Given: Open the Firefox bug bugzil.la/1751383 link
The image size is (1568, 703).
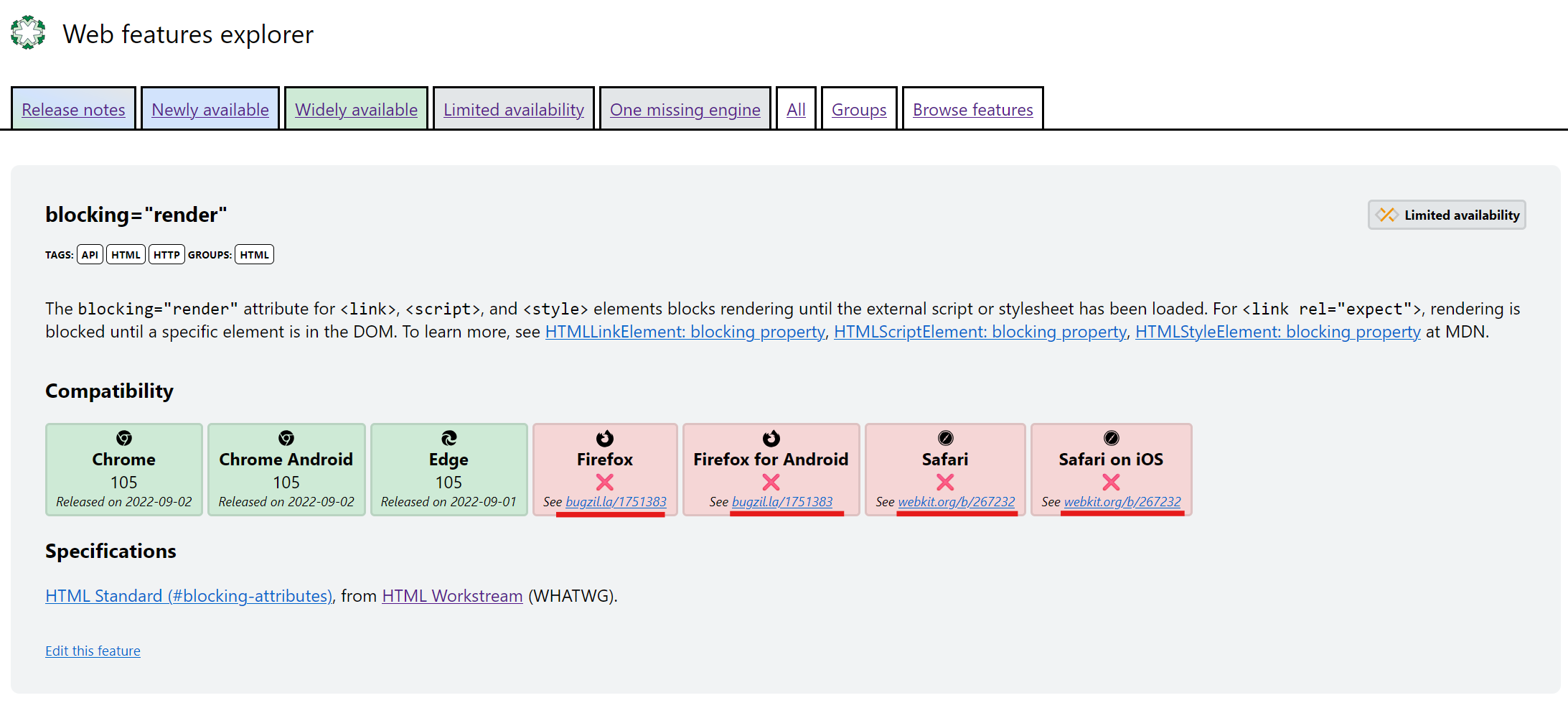Looking at the screenshot, I should [616, 502].
